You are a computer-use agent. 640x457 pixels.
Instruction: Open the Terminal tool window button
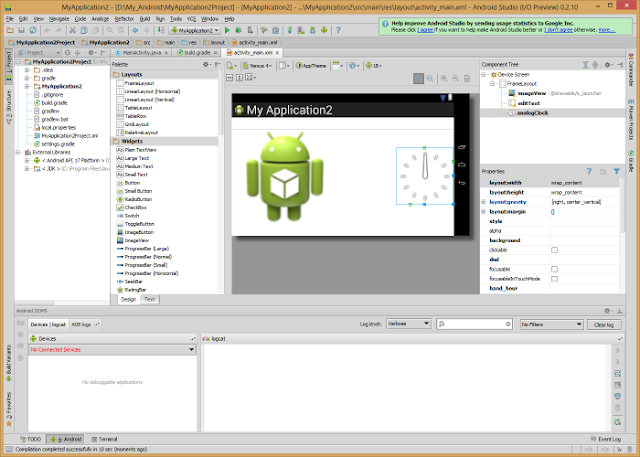[104, 439]
